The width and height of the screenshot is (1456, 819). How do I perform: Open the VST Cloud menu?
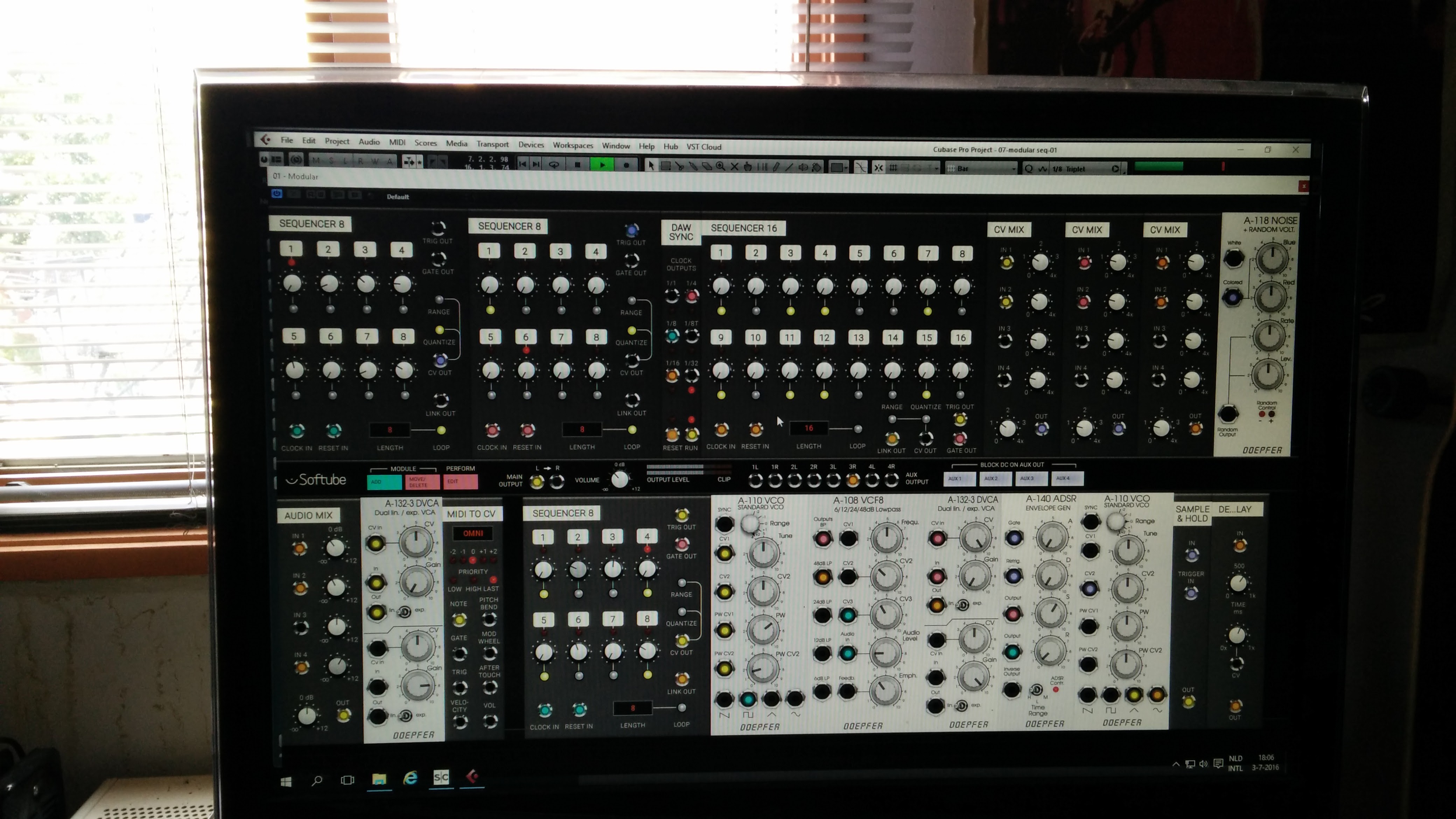[x=704, y=147]
